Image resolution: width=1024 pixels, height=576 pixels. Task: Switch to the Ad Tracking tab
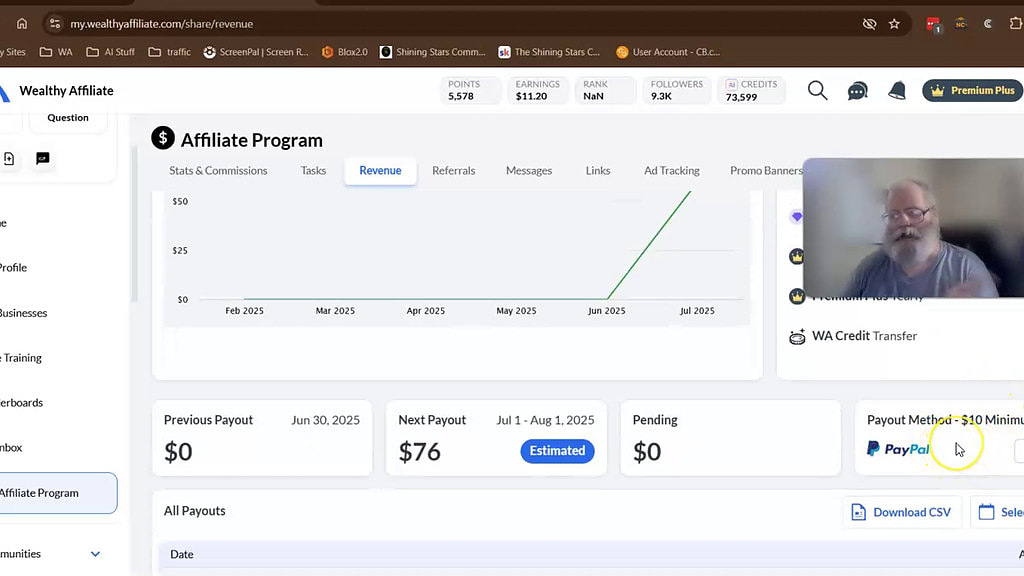point(671,170)
